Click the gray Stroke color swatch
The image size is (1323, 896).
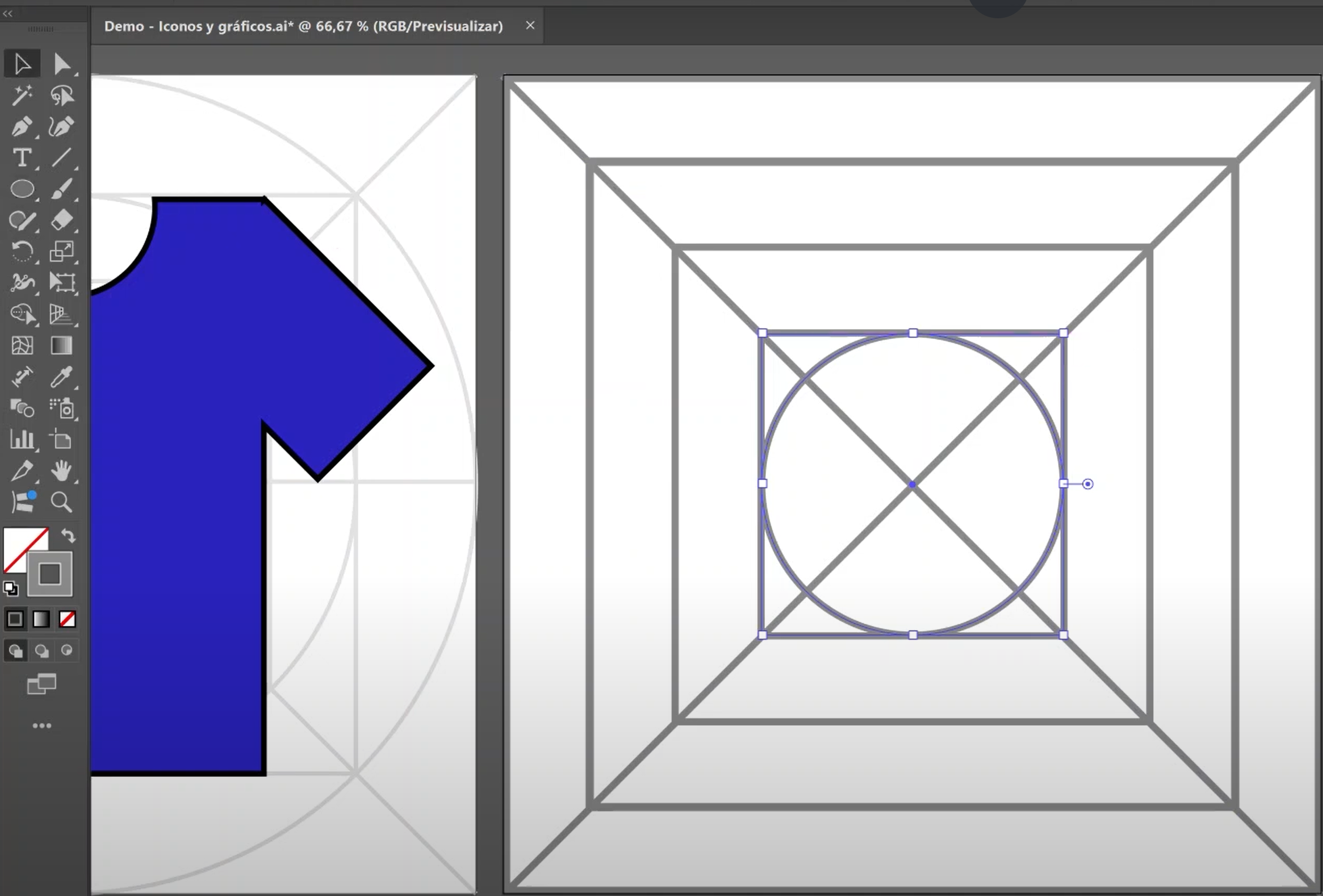tap(50, 574)
